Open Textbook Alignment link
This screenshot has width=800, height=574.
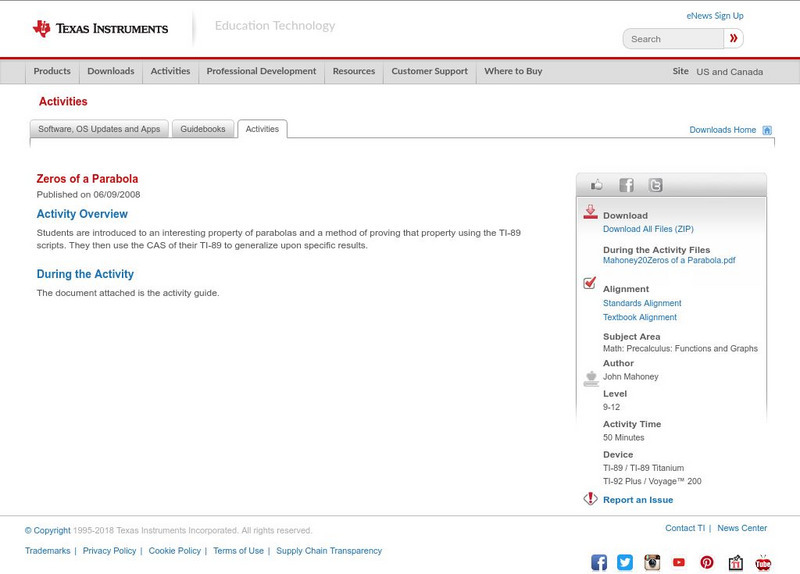640,317
